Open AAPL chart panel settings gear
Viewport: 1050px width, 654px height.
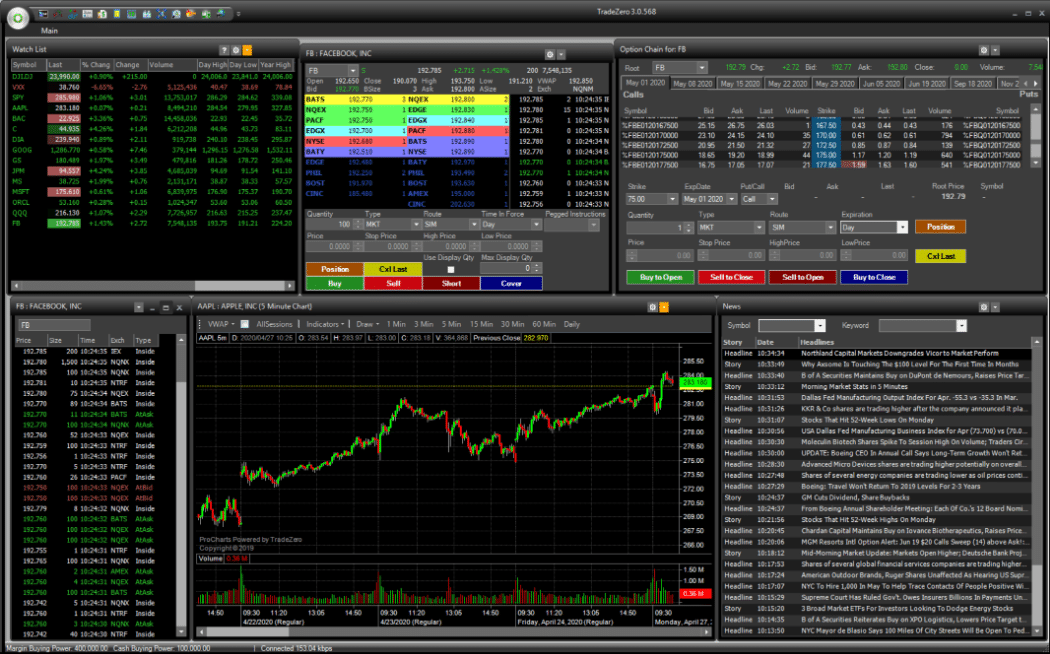pyautogui.click(x=652, y=307)
